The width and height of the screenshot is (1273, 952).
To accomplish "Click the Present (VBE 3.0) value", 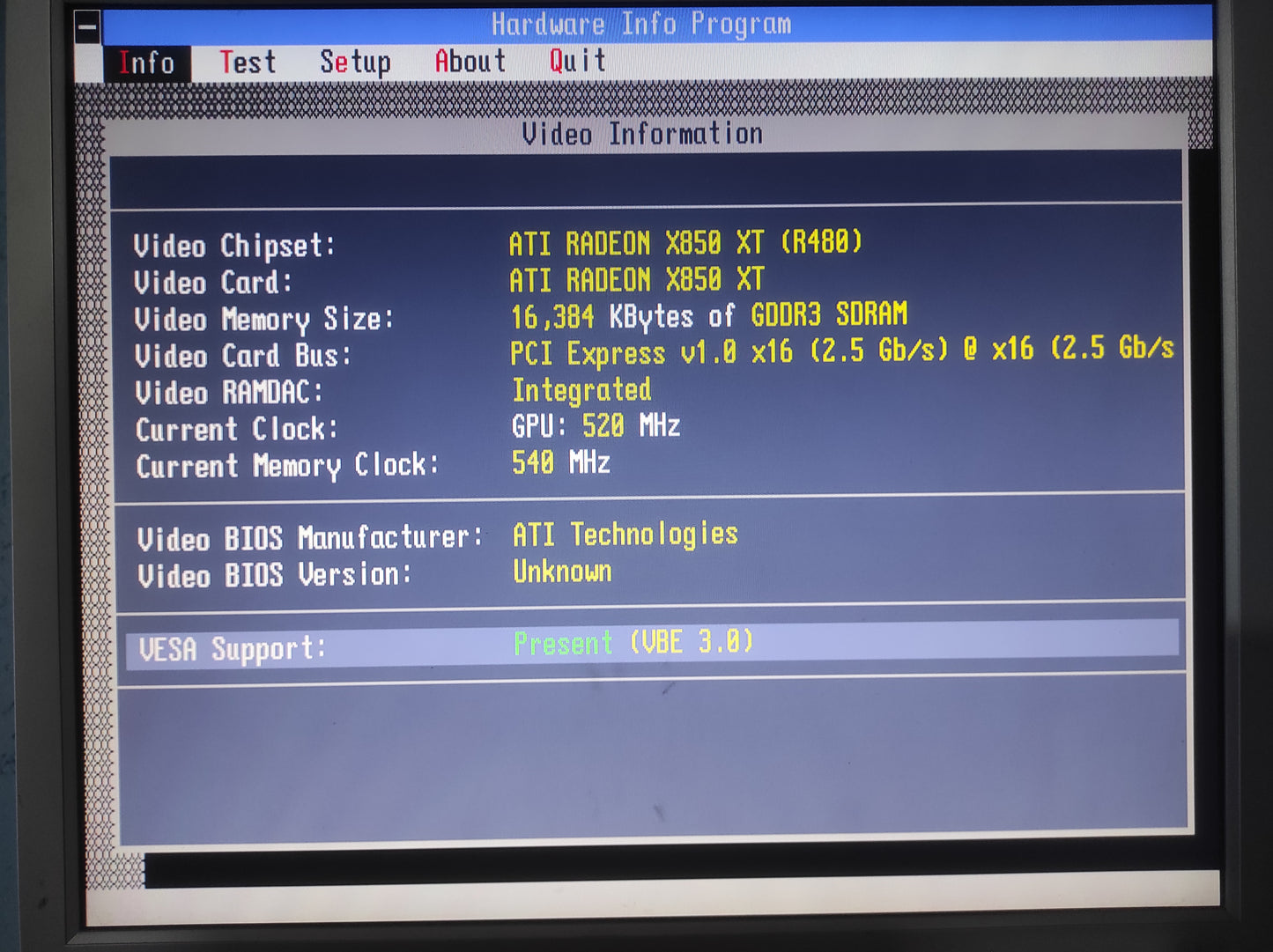I will 633,643.
